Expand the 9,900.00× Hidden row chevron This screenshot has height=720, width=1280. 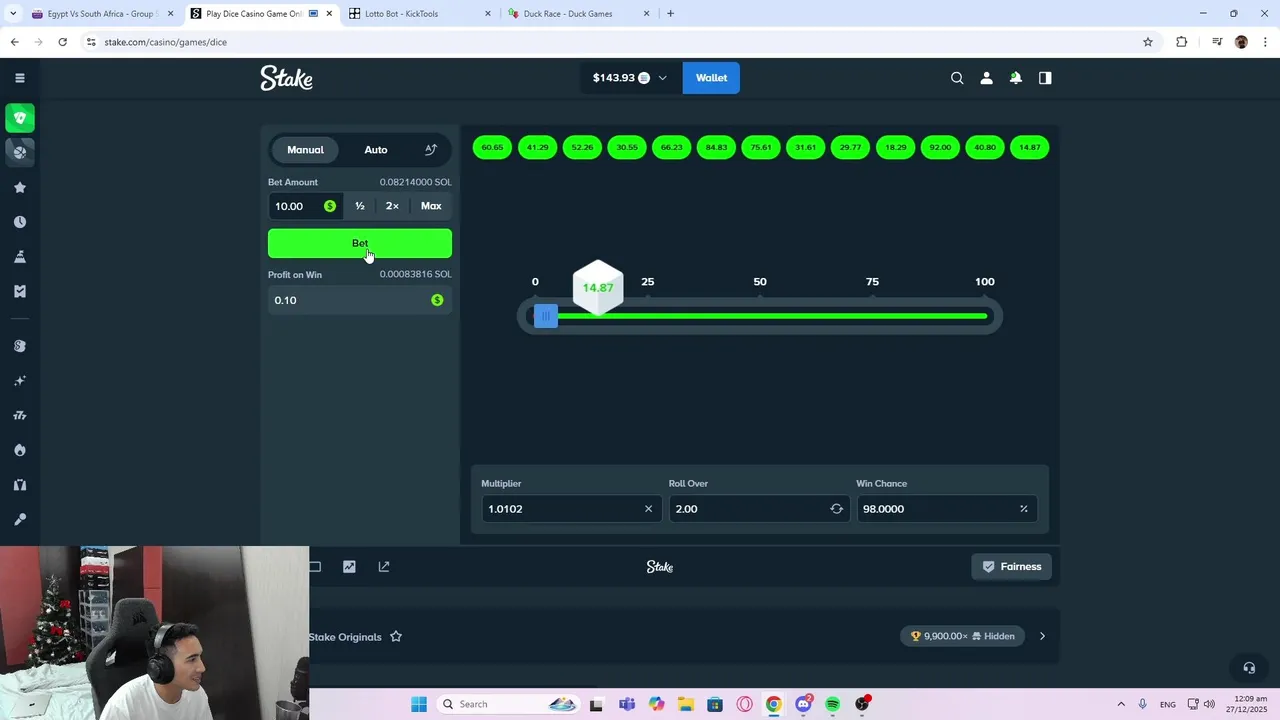(1042, 636)
